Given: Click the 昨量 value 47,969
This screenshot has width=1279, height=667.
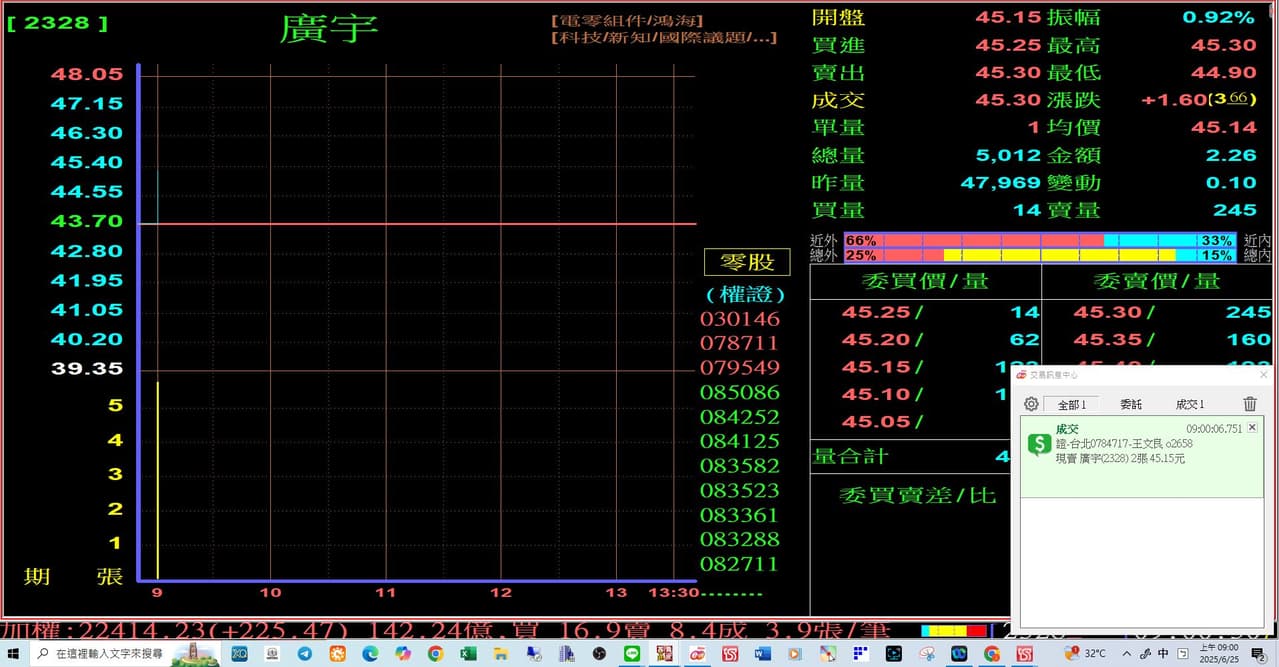Looking at the screenshot, I should point(1003,182).
